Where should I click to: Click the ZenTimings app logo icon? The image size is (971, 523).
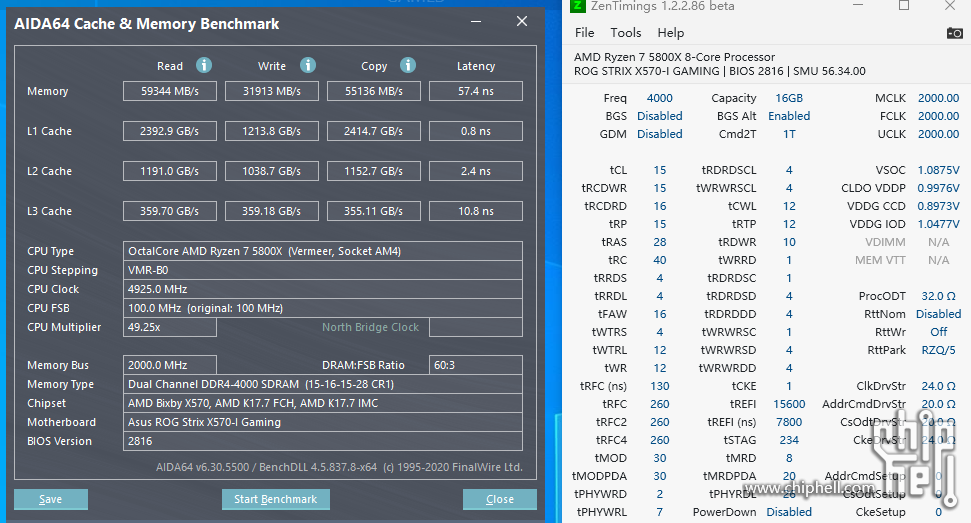(577, 6)
